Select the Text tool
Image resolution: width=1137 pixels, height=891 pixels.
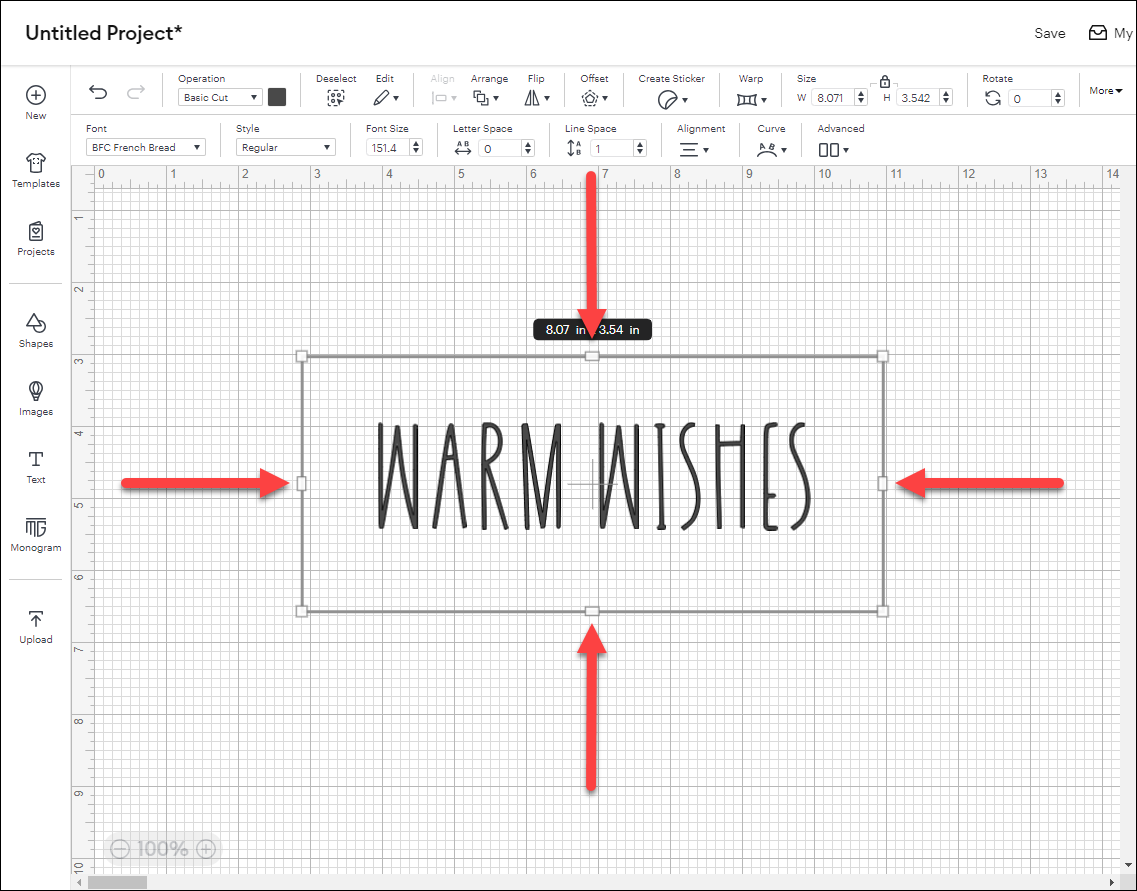pos(36,466)
